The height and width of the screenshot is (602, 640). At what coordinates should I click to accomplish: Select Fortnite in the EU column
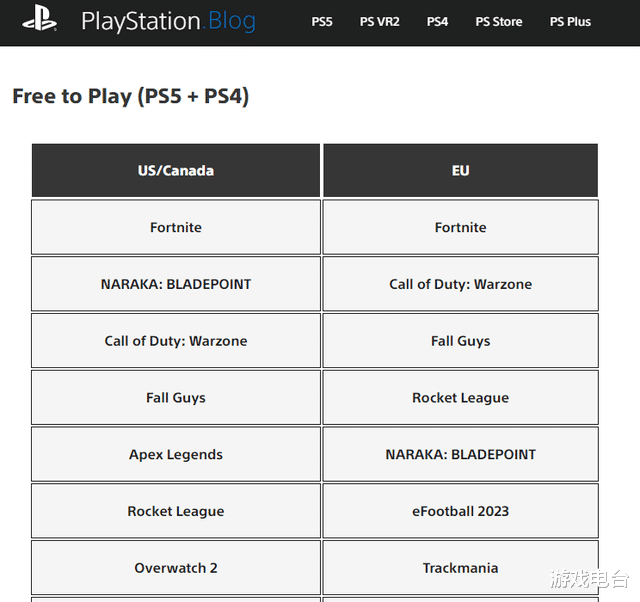point(460,227)
